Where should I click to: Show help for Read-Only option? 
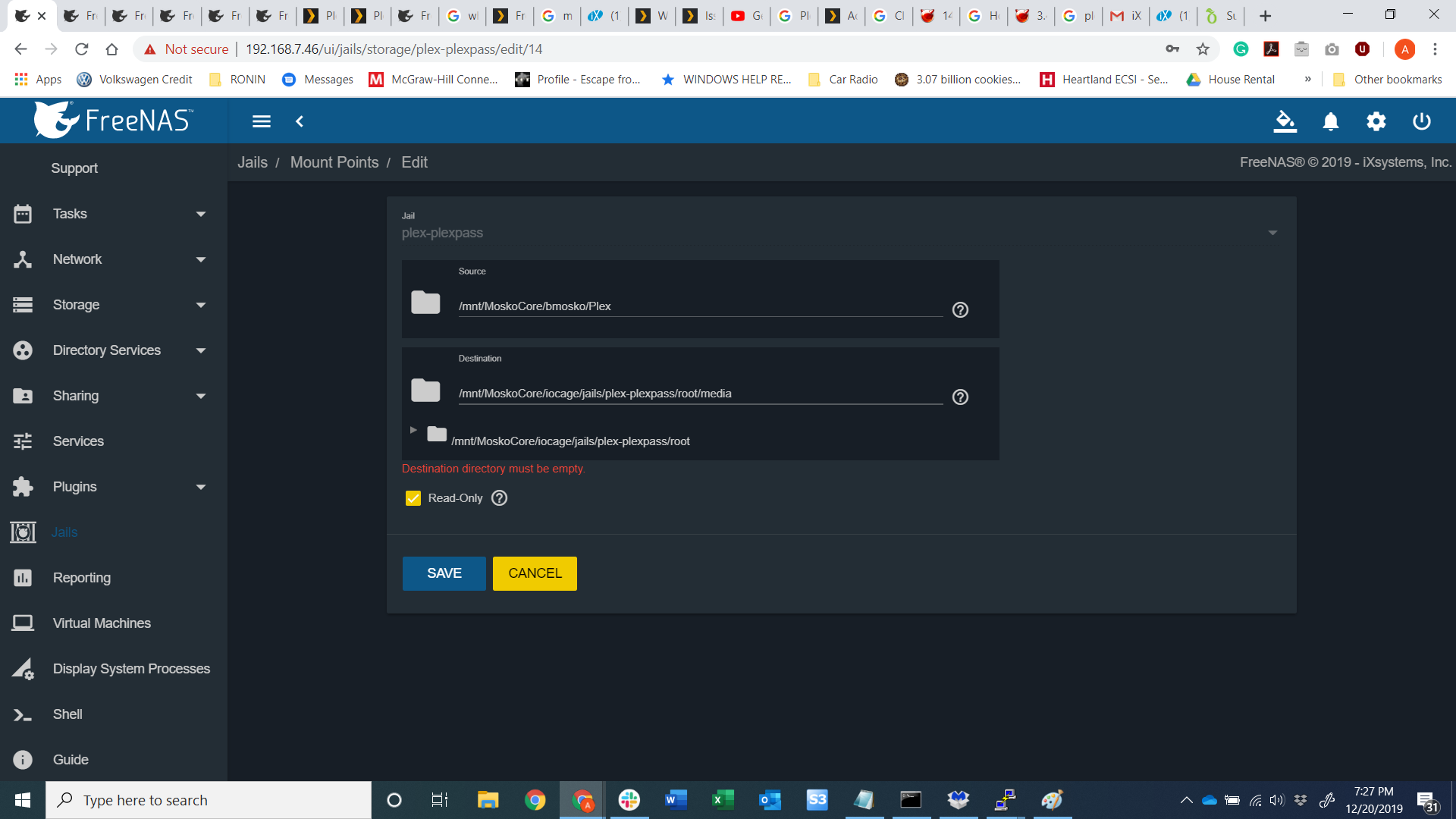499,498
